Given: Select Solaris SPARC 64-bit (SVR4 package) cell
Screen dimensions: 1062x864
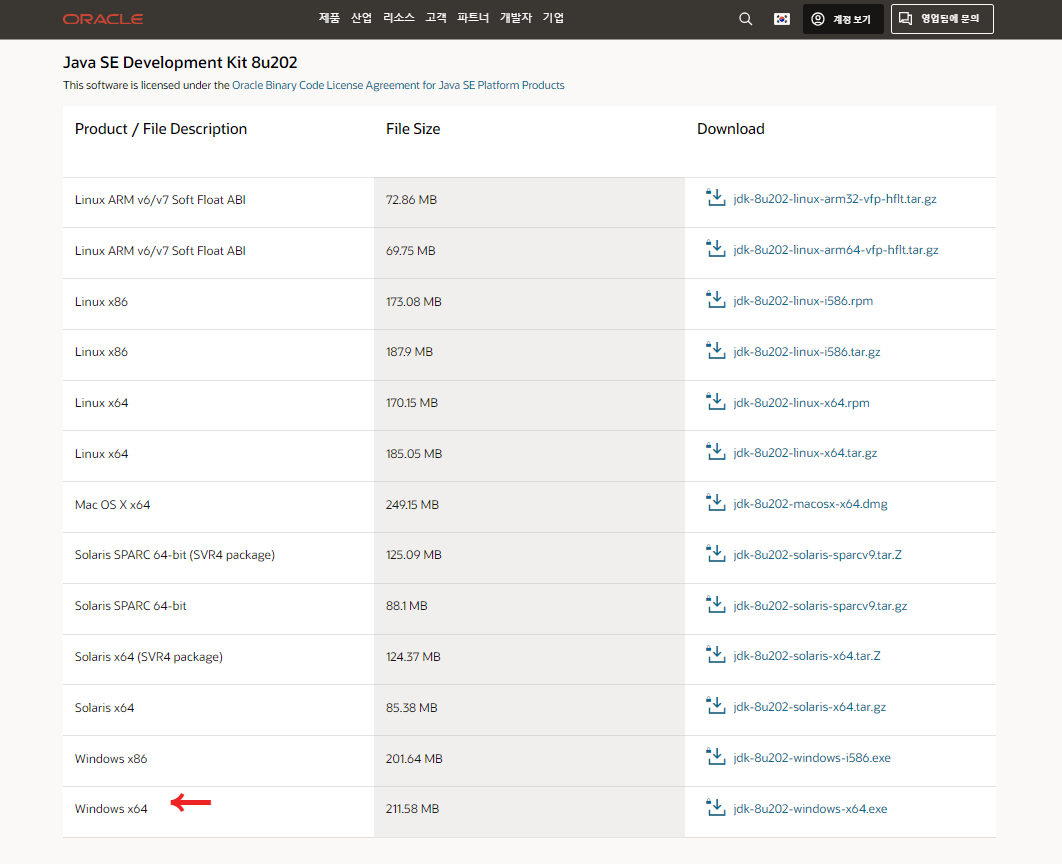Looking at the screenshot, I should [x=218, y=558].
